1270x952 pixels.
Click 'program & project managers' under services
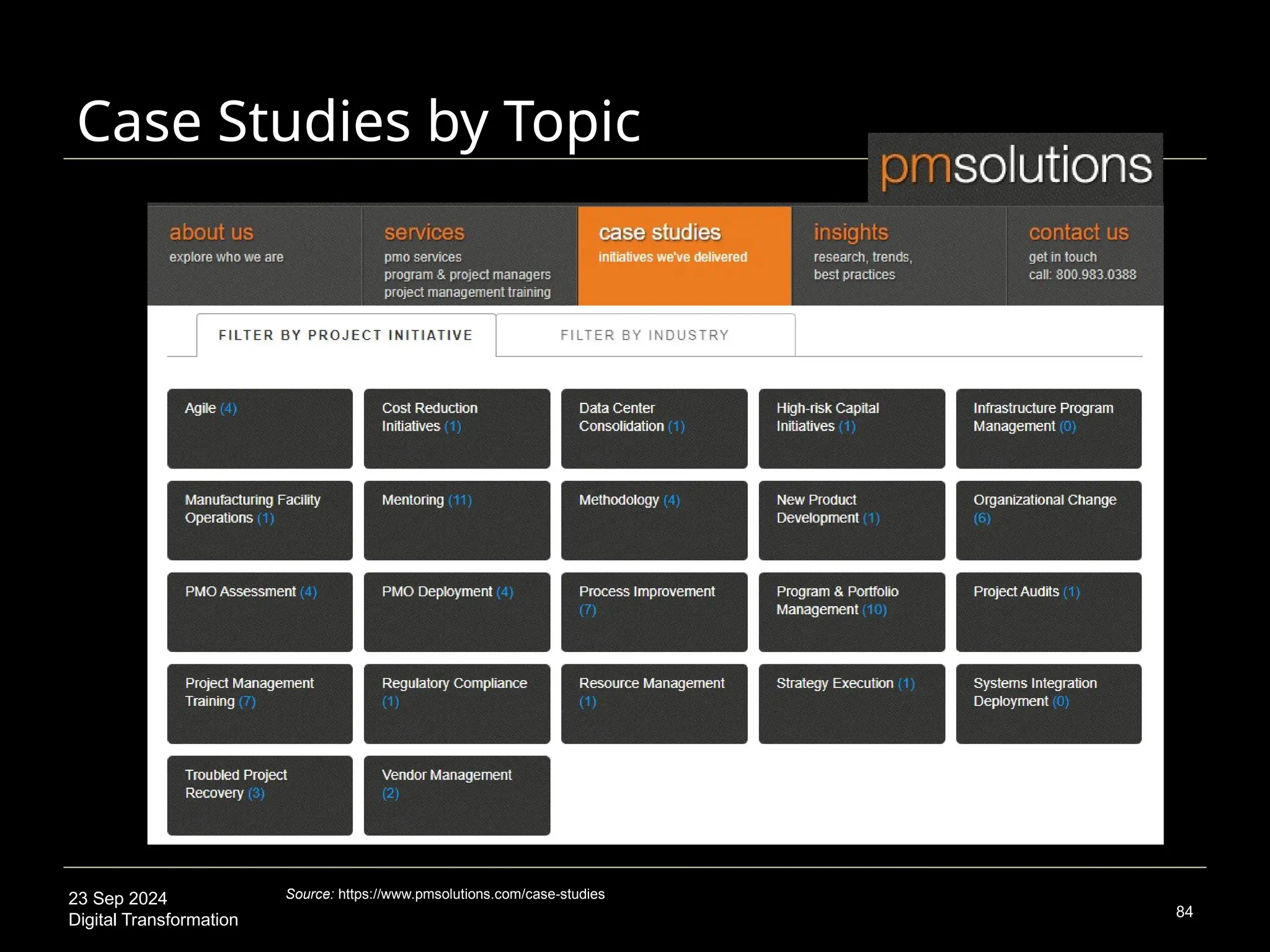[x=467, y=274]
